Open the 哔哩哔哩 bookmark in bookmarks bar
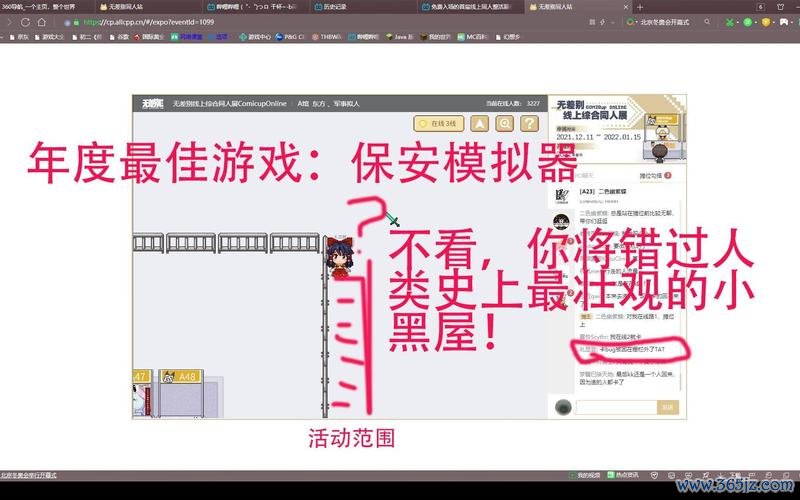 coord(363,37)
